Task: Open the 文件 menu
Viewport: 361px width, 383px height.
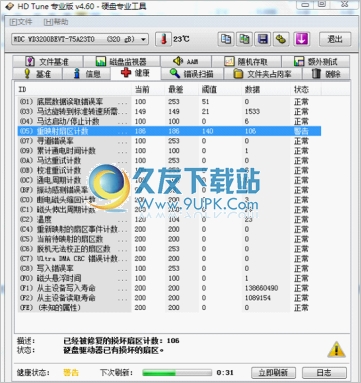Action: coord(21,22)
